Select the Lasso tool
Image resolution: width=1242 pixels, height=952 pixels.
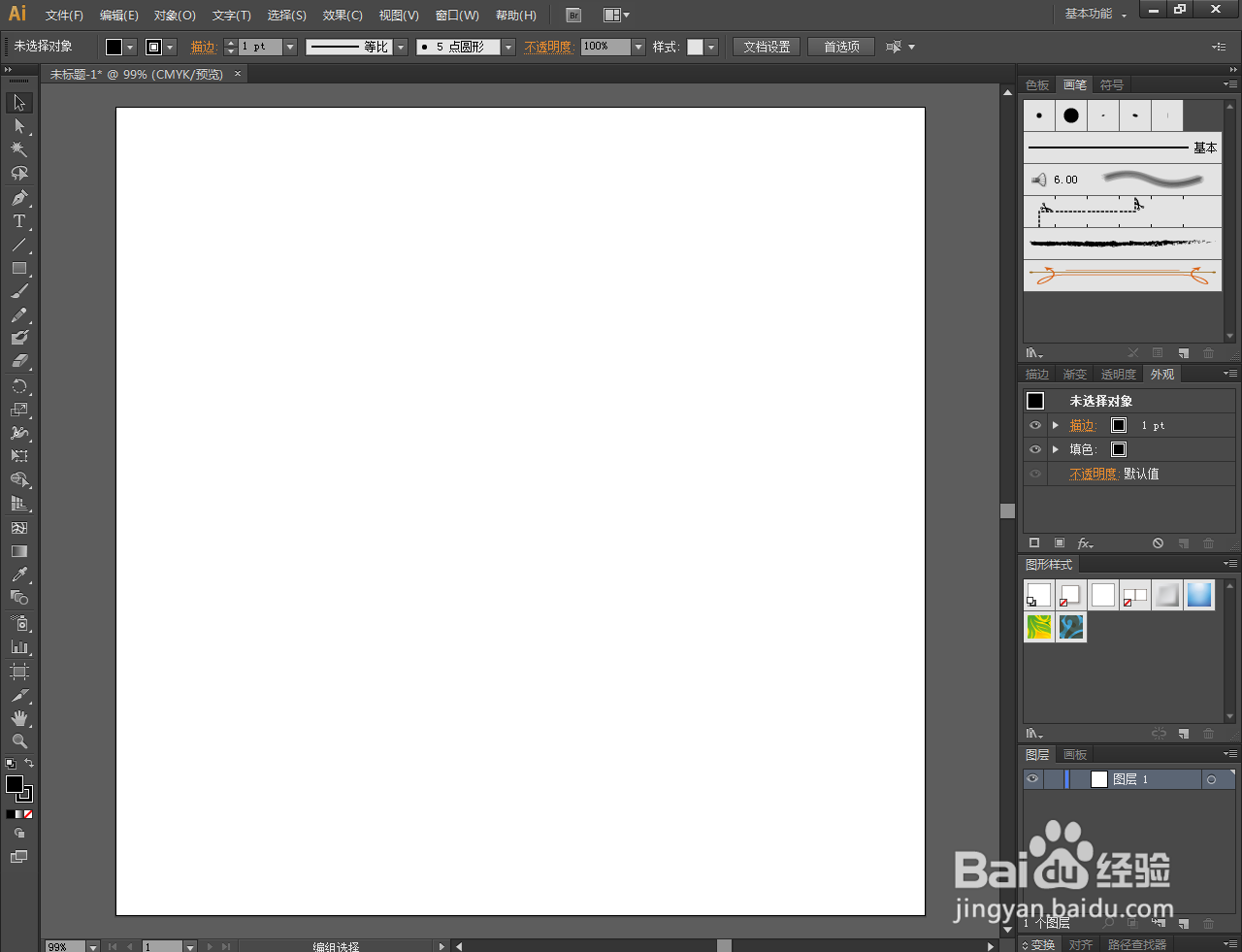click(x=19, y=173)
